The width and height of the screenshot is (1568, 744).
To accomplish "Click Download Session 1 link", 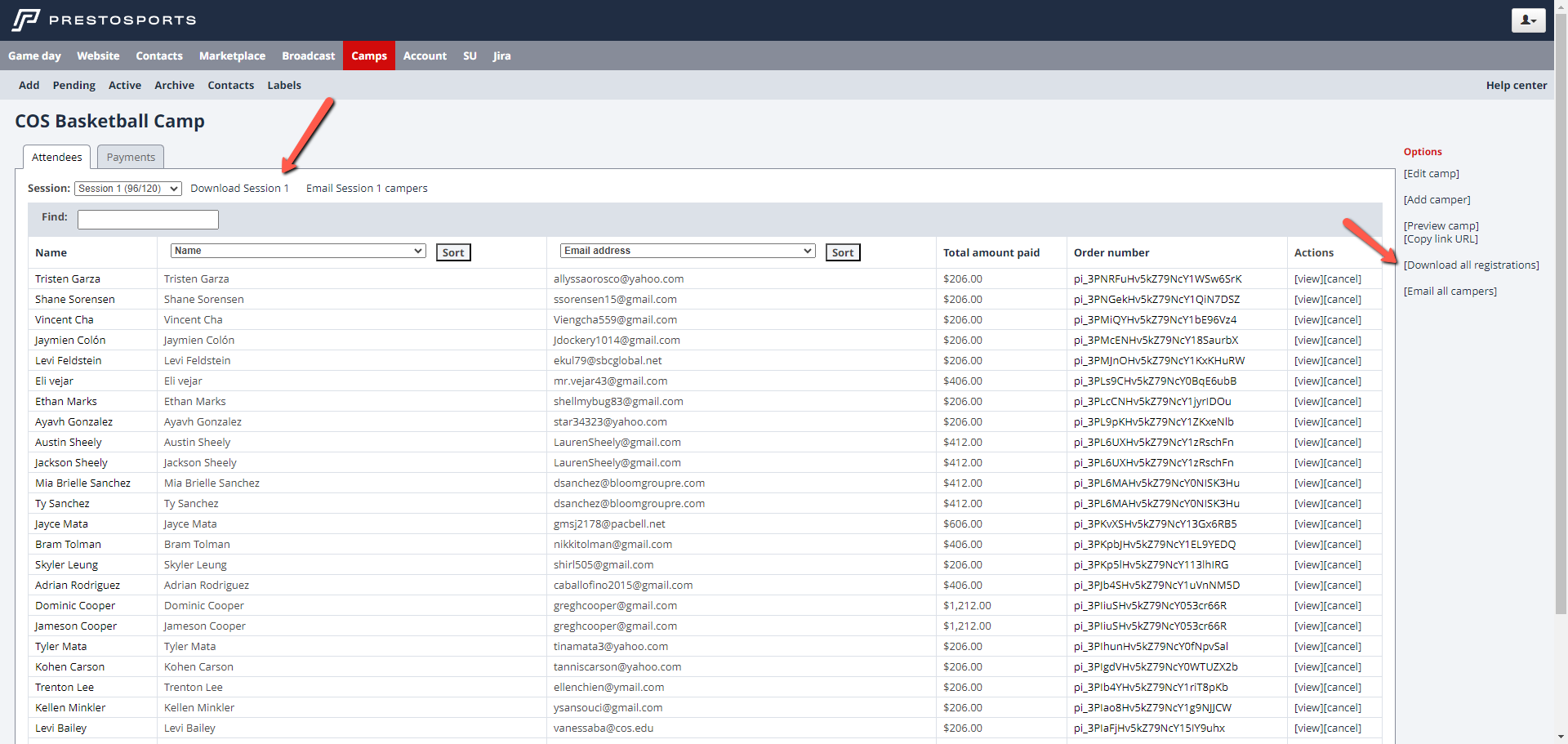I will point(239,189).
